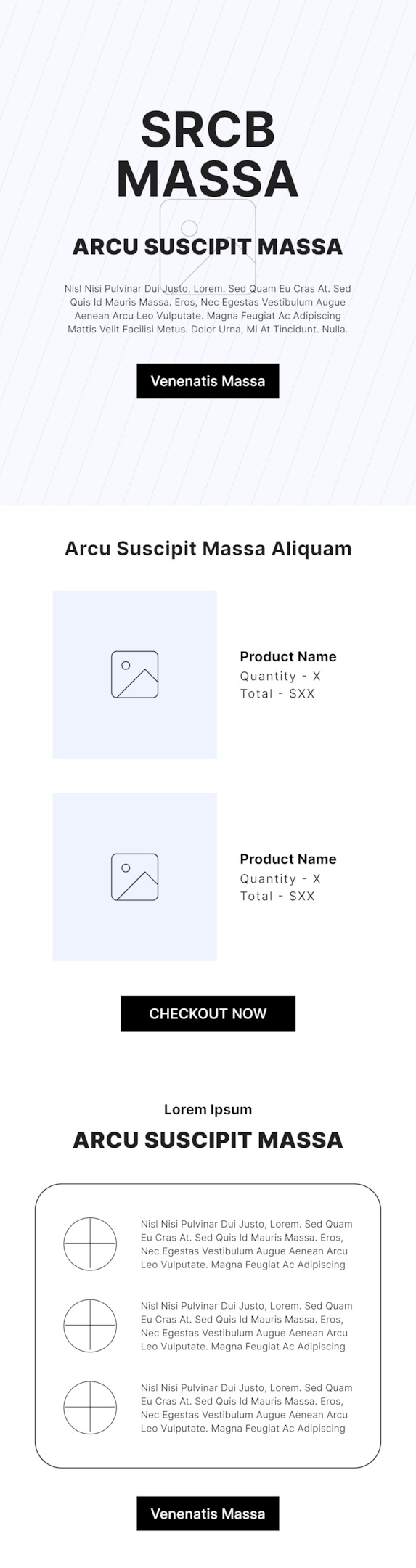Click the third feature paragraph text
The image size is (416, 1568).
pyautogui.click(x=247, y=1408)
